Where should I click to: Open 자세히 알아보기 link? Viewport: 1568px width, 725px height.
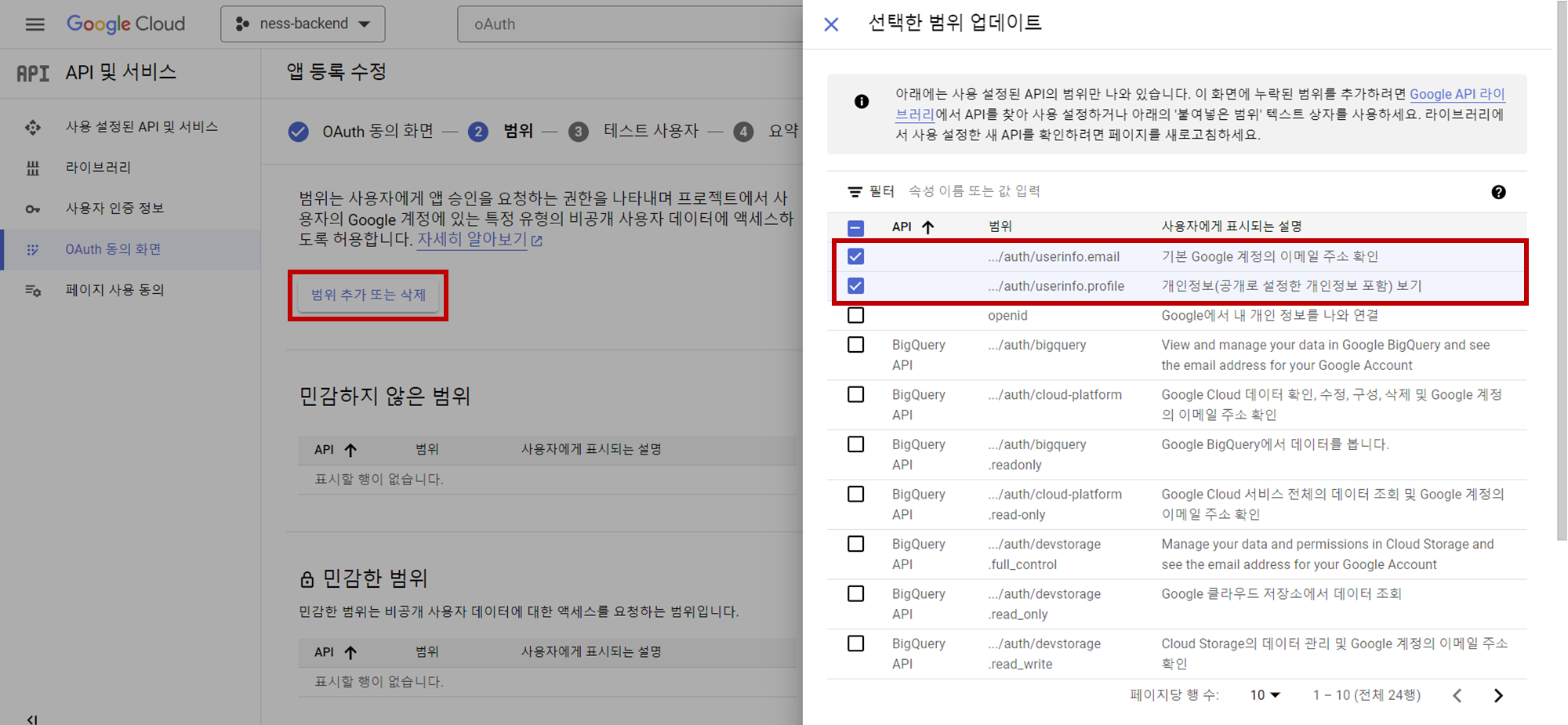point(480,239)
